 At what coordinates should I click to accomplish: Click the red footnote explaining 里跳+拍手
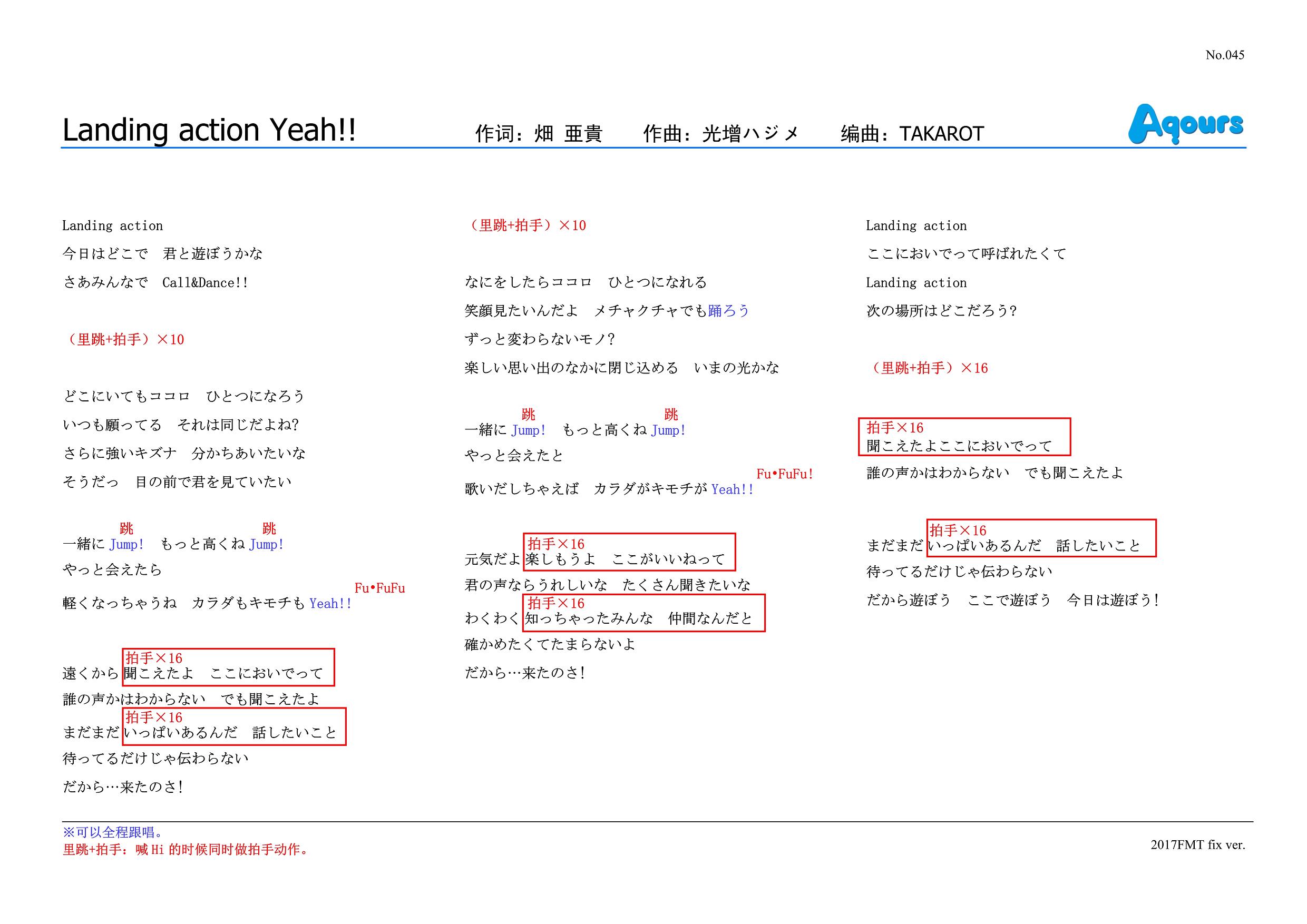(186, 850)
